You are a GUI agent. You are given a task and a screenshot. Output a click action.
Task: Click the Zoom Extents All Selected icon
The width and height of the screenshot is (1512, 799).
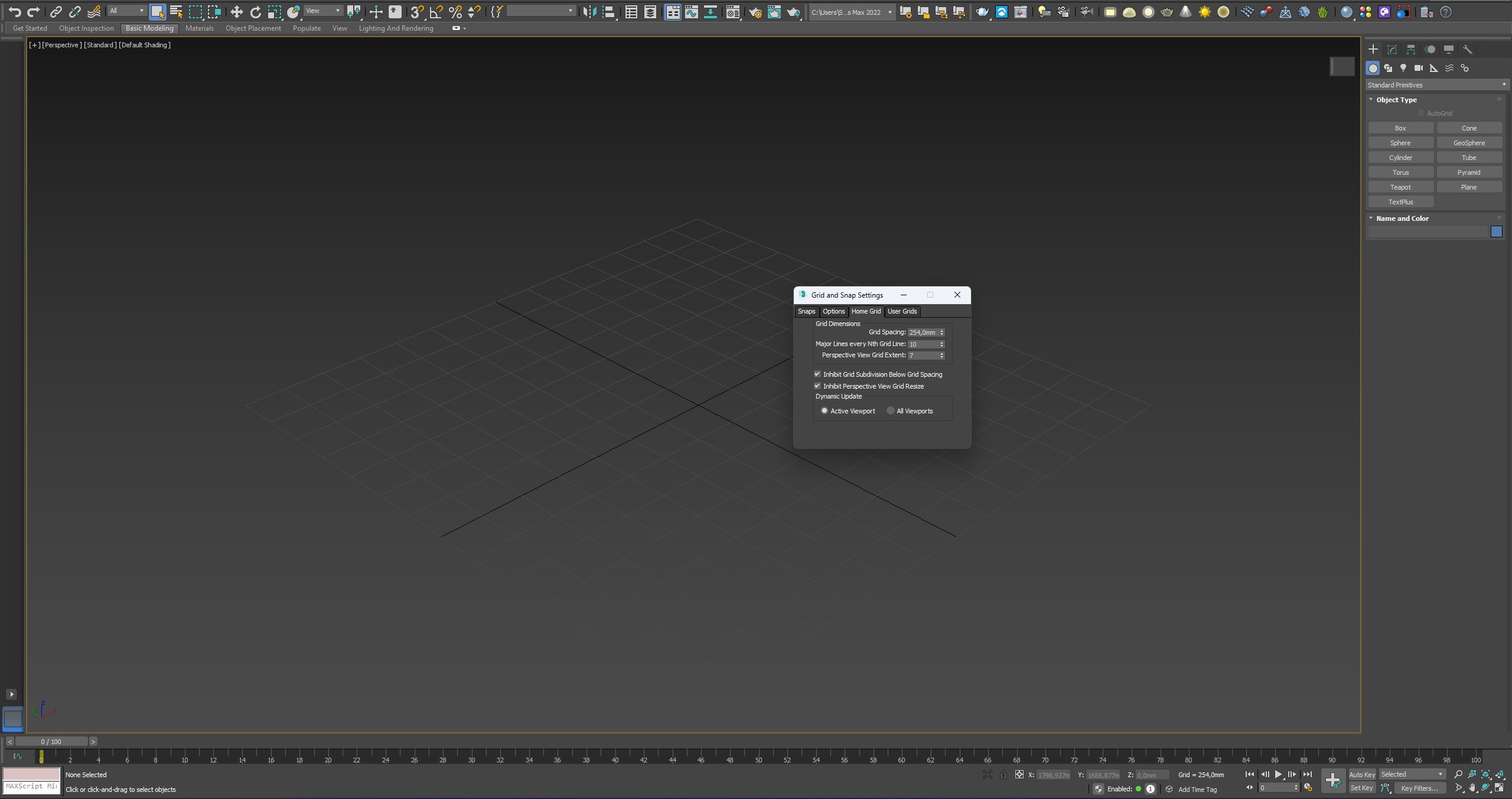tap(1499, 774)
